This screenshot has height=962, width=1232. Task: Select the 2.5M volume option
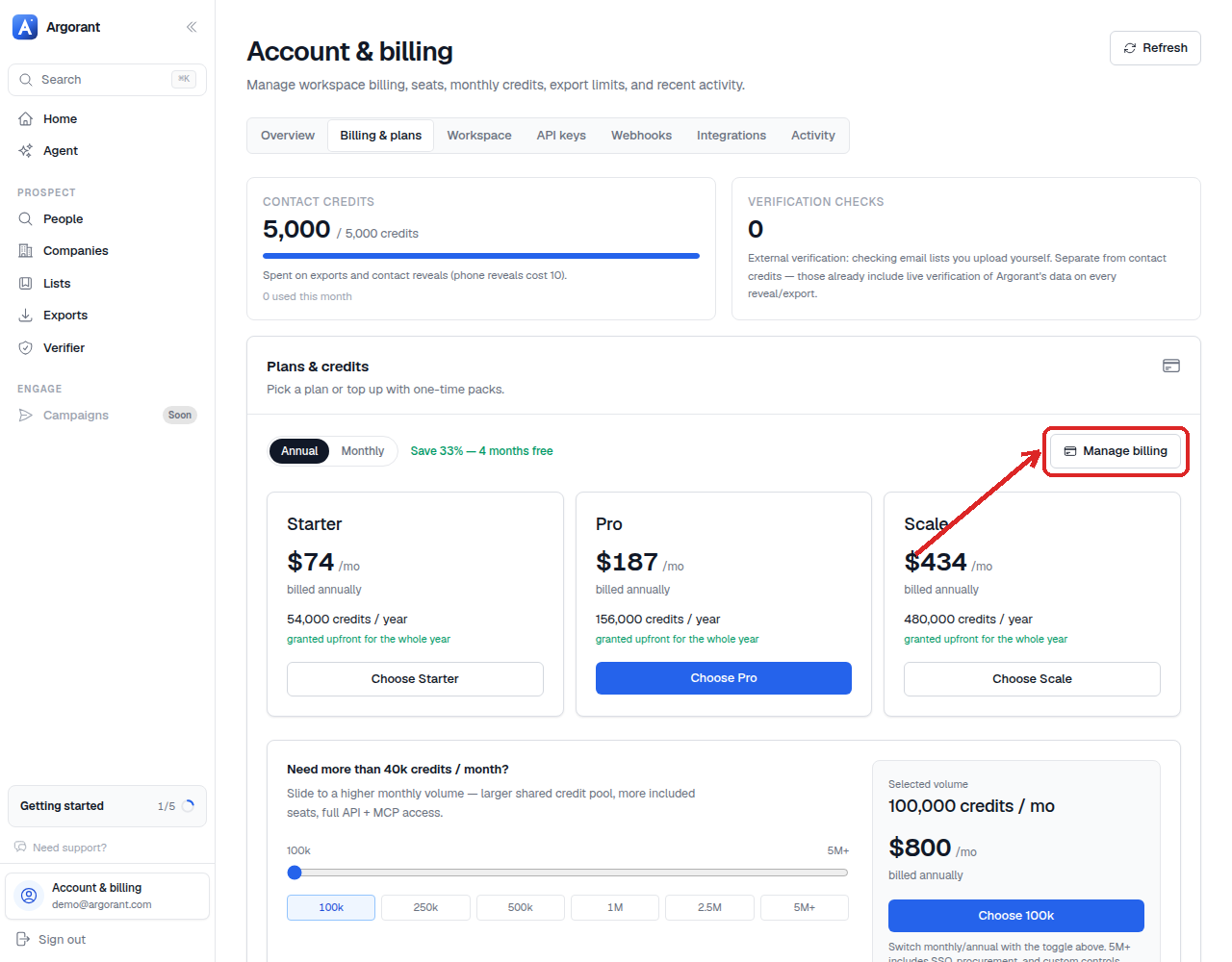click(x=709, y=907)
